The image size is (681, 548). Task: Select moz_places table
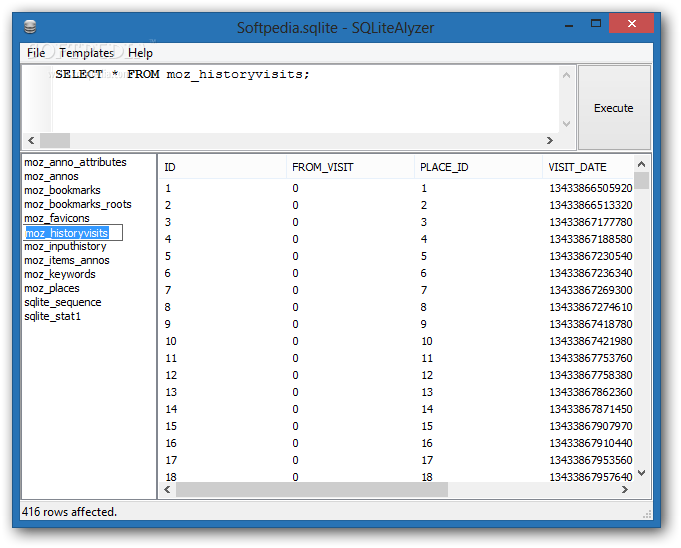[52, 288]
